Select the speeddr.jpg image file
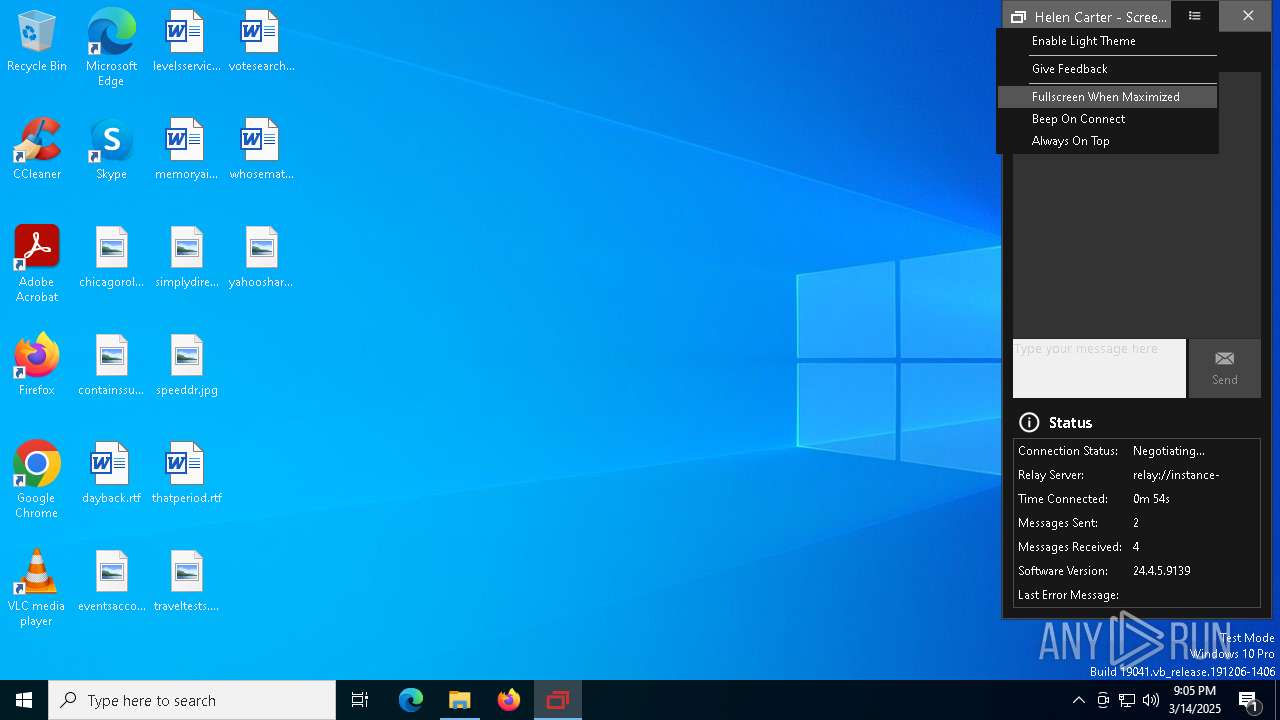 coord(186,365)
